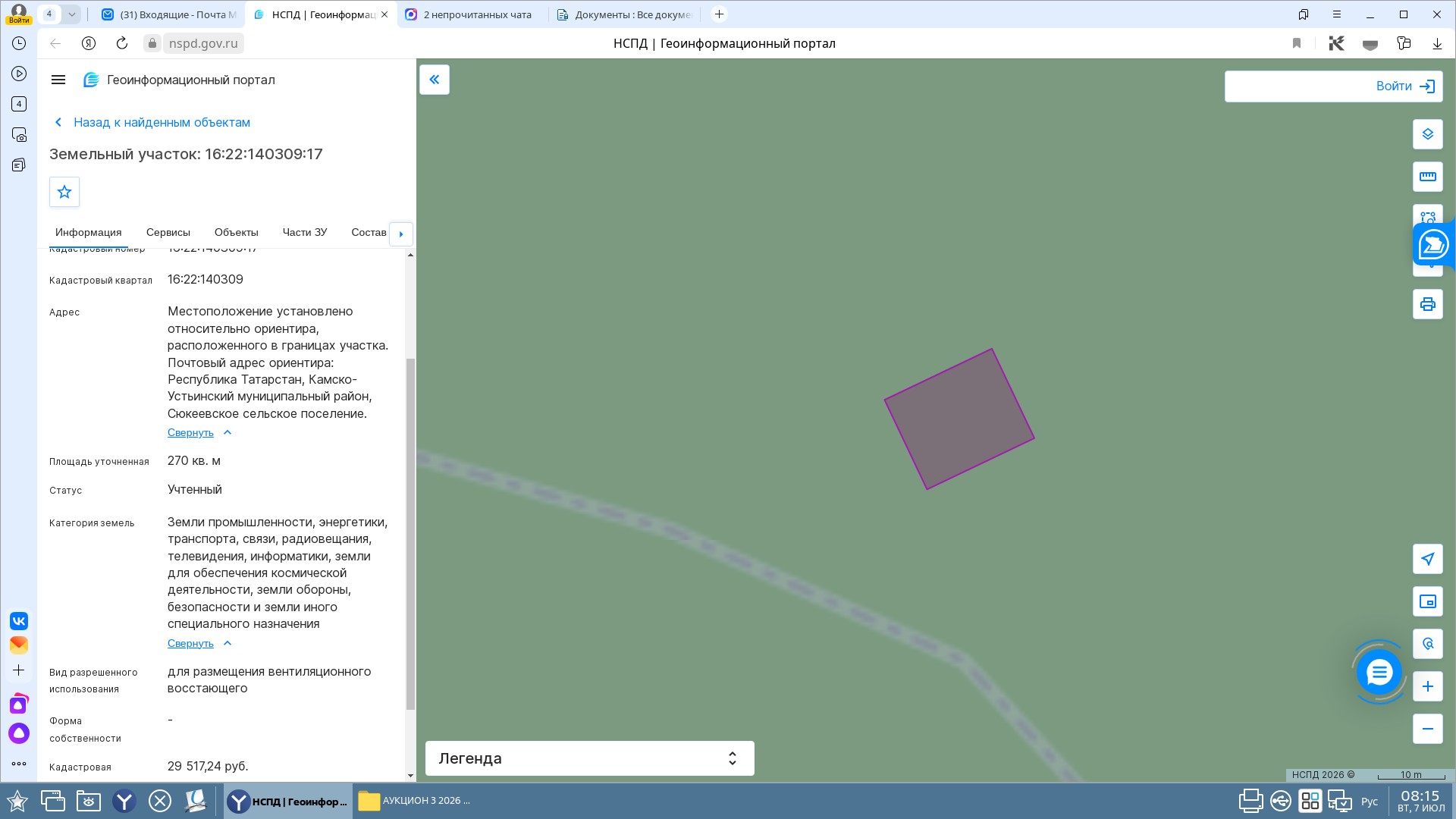Image resolution: width=1456 pixels, height=819 pixels.
Task: Open printer icon in system tray
Action: tap(1250, 801)
